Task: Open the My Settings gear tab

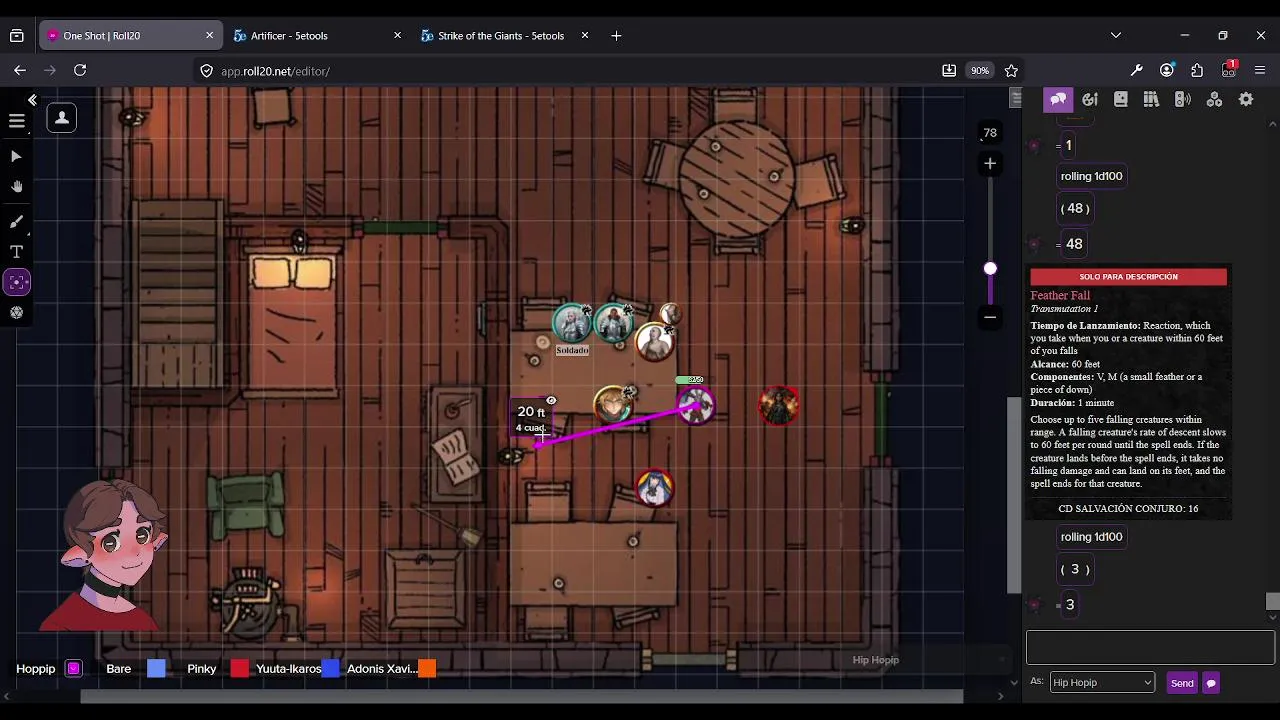Action: 1246,99
